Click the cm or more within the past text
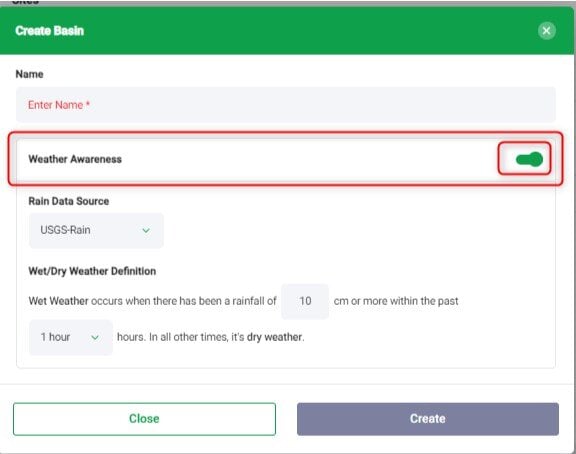The height and width of the screenshot is (454, 576). [x=396, y=301]
